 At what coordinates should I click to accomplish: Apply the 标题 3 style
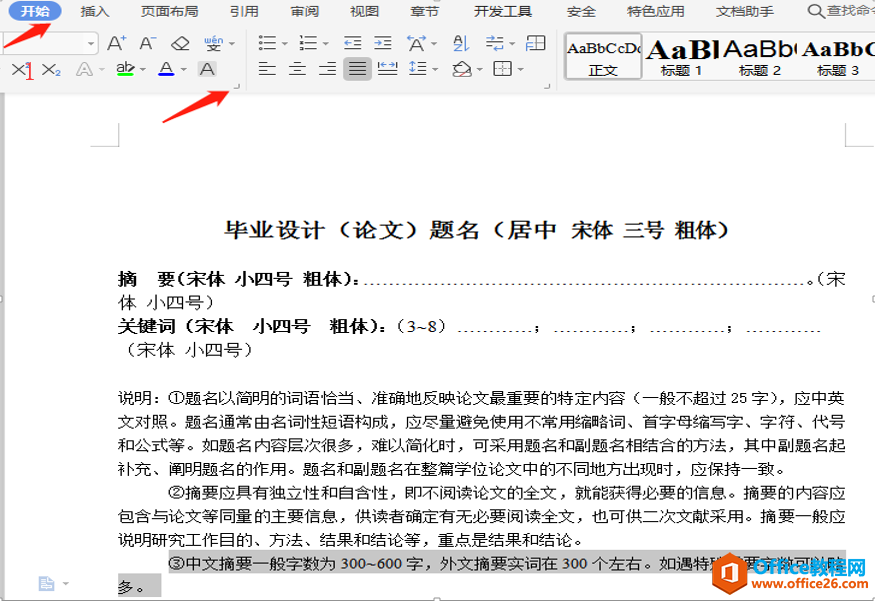(x=838, y=56)
